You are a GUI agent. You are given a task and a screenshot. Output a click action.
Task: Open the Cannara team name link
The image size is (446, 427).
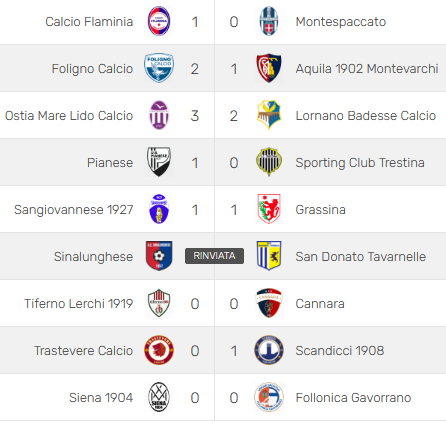point(320,304)
